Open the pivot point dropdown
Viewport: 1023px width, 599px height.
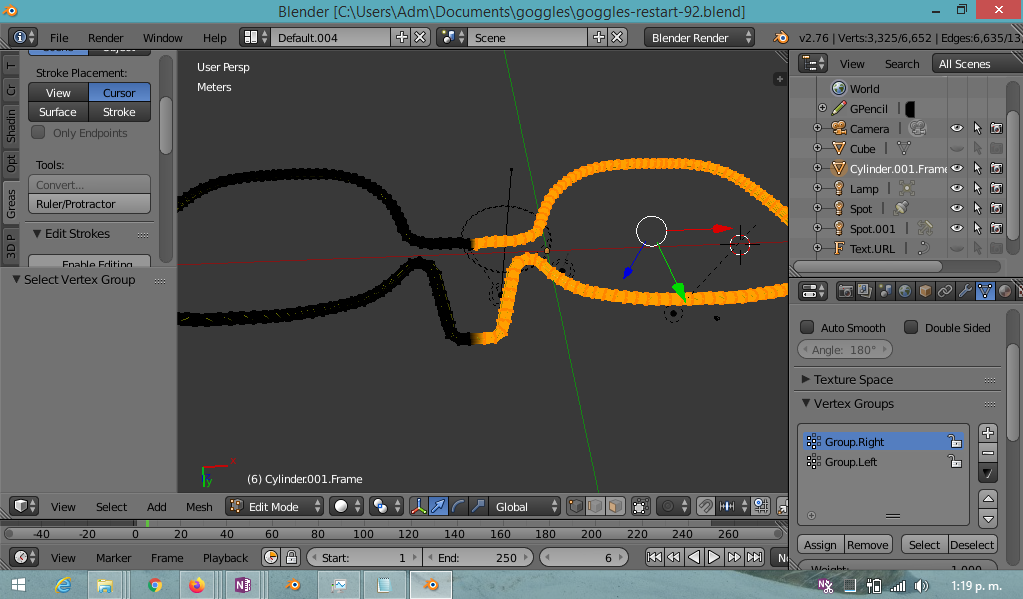pyautogui.click(x=385, y=506)
